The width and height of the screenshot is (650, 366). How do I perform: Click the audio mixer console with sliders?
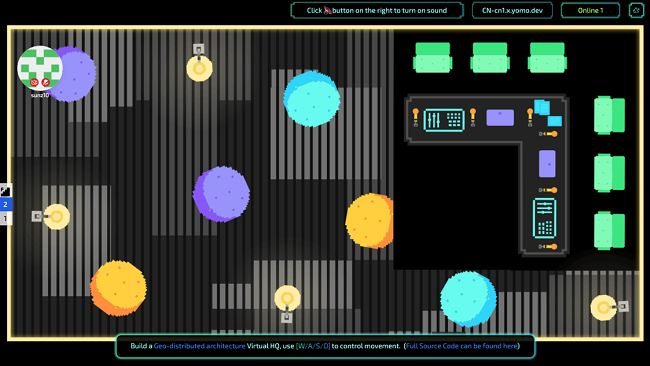[444, 120]
